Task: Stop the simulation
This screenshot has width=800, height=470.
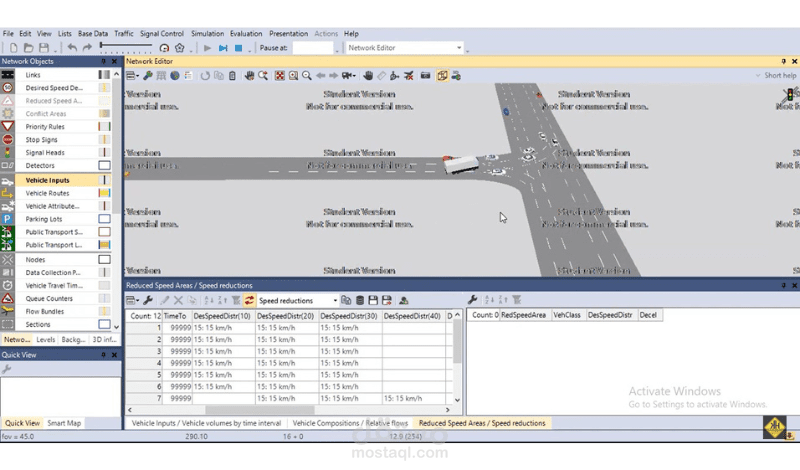Action: 238,48
